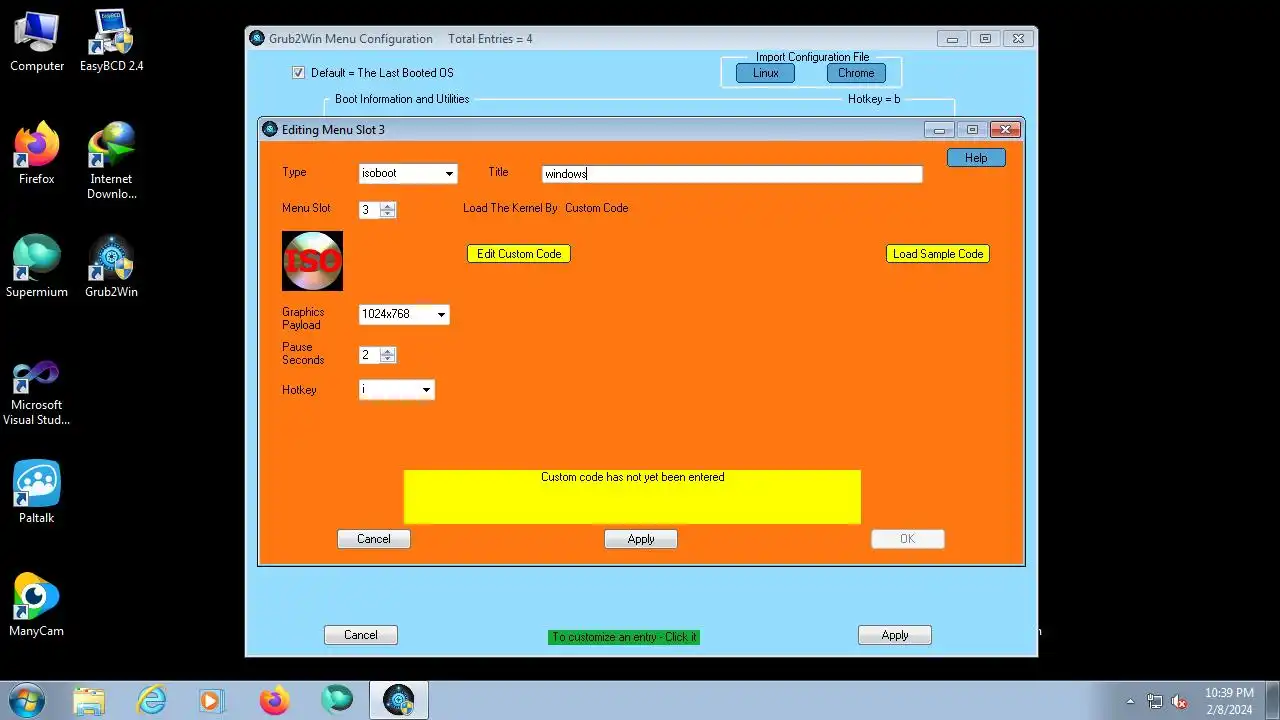This screenshot has height=720, width=1280.
Task: Open the Hotkey dropdown
Action: click(x=397, y=389)
